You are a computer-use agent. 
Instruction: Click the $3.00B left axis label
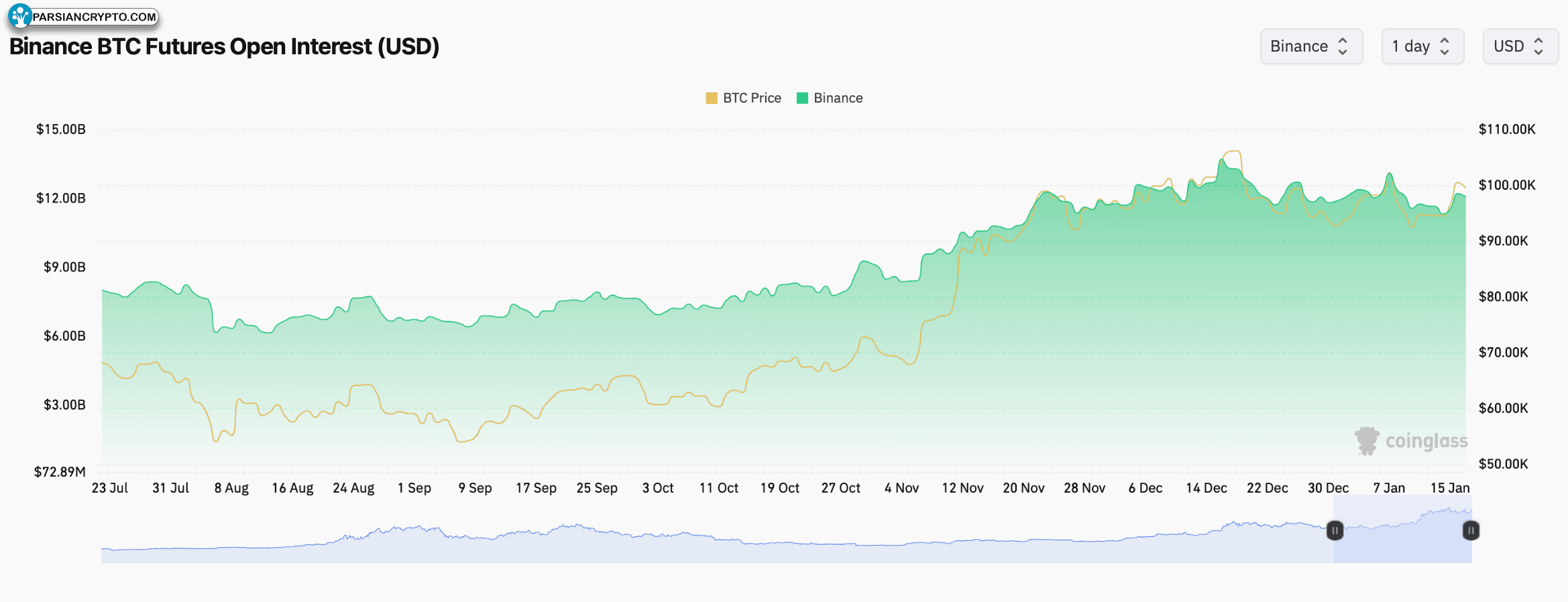tap(64, 405)
